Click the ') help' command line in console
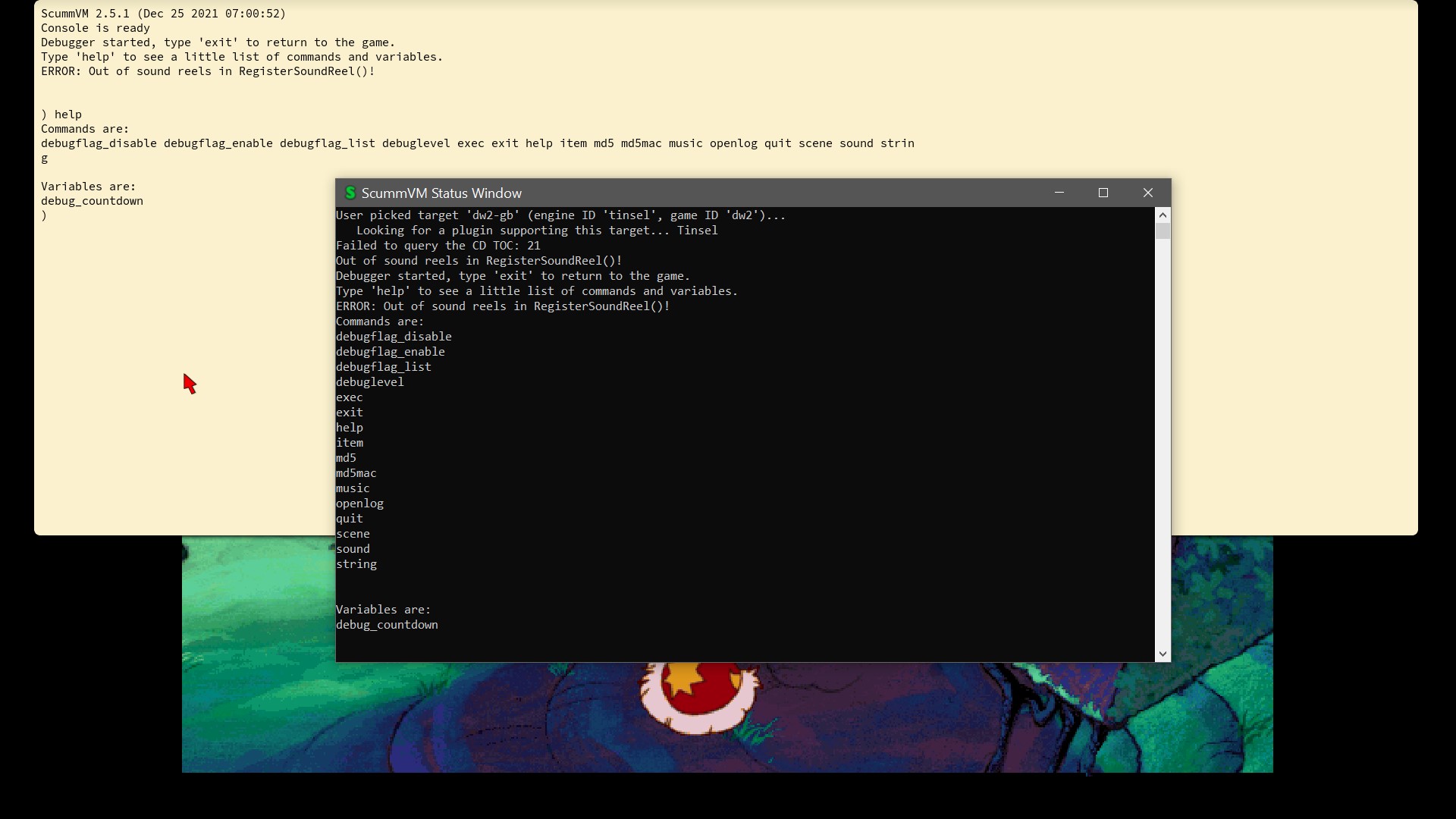 coord(61,115)
